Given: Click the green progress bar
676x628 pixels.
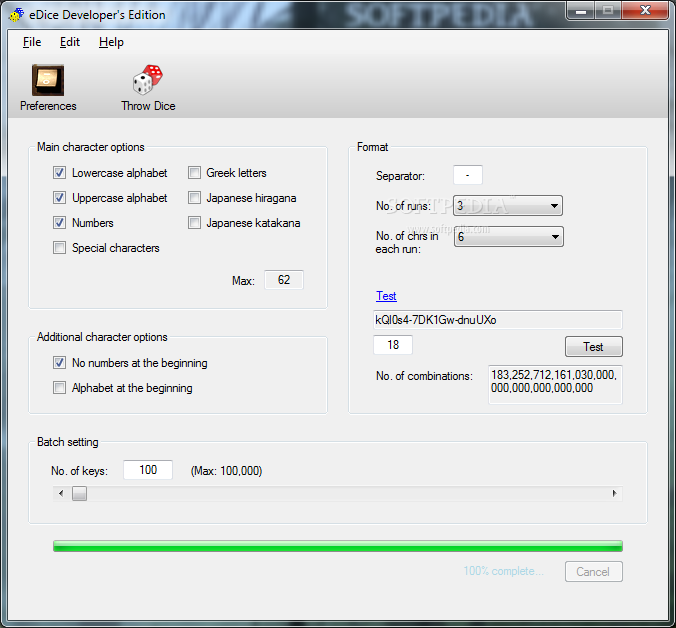Looking at the screenshot, I should point(338,546).
